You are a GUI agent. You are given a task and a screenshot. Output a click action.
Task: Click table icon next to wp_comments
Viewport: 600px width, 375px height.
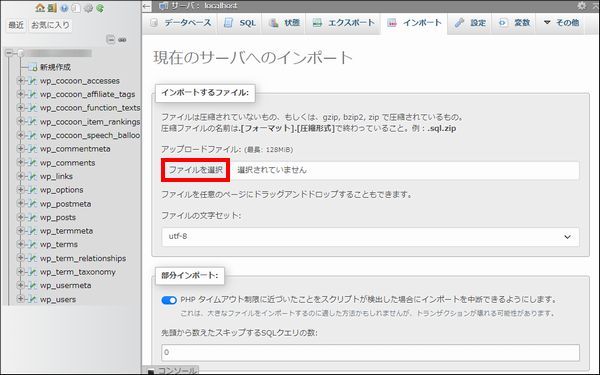point(33,163)
